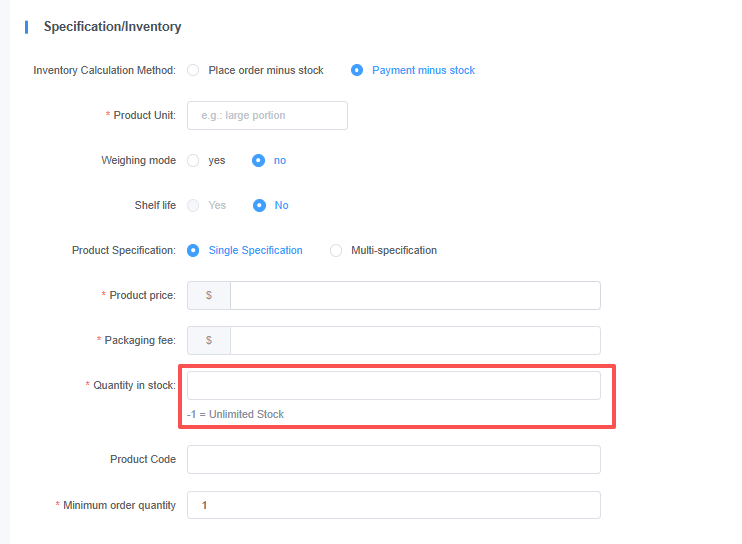Click the dollar prefix of Product price
The image size is (742, 544).
click(x=209, y=296)
